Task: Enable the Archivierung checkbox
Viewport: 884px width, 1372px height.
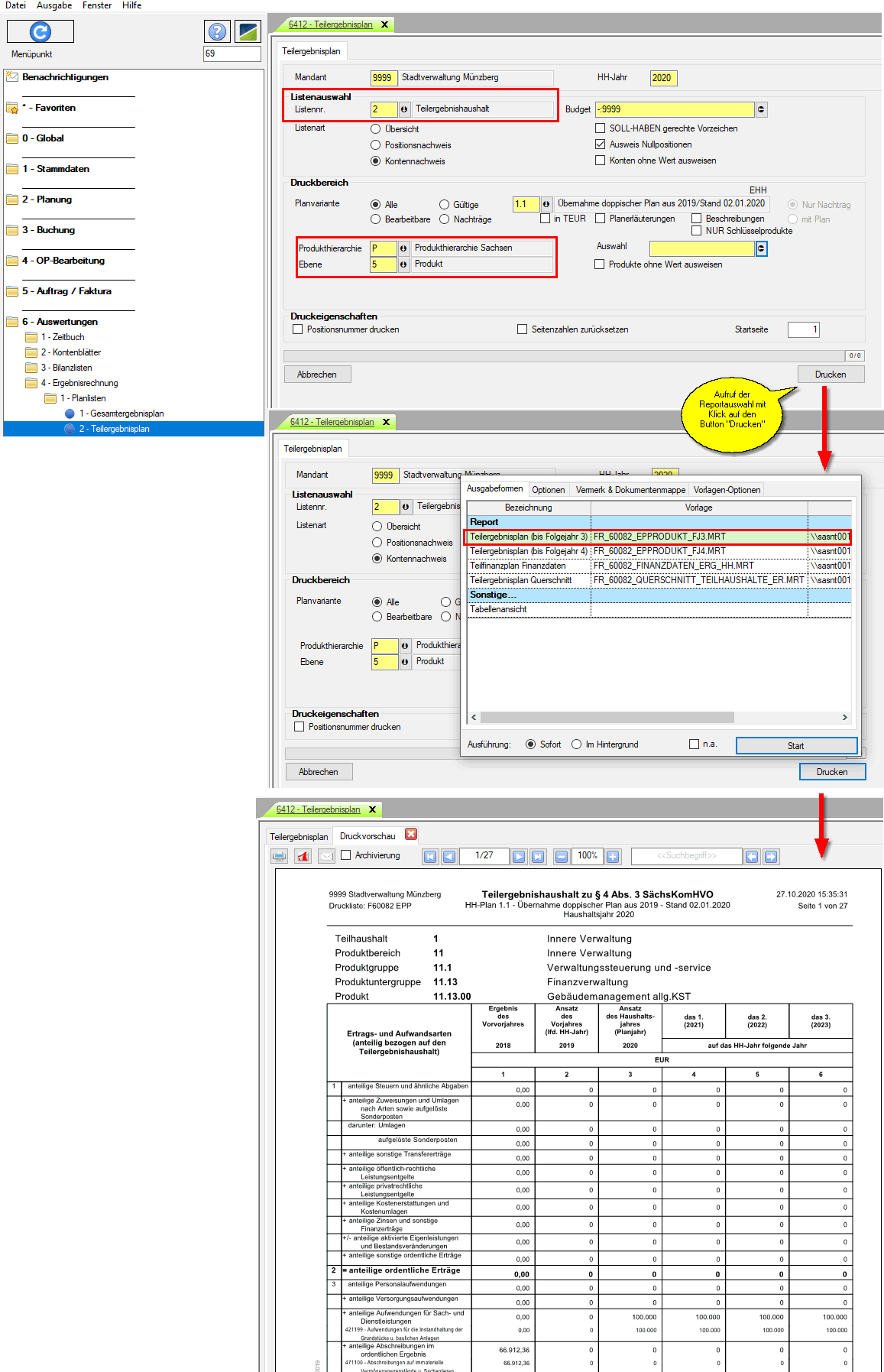Action: [x=346, y=855]
